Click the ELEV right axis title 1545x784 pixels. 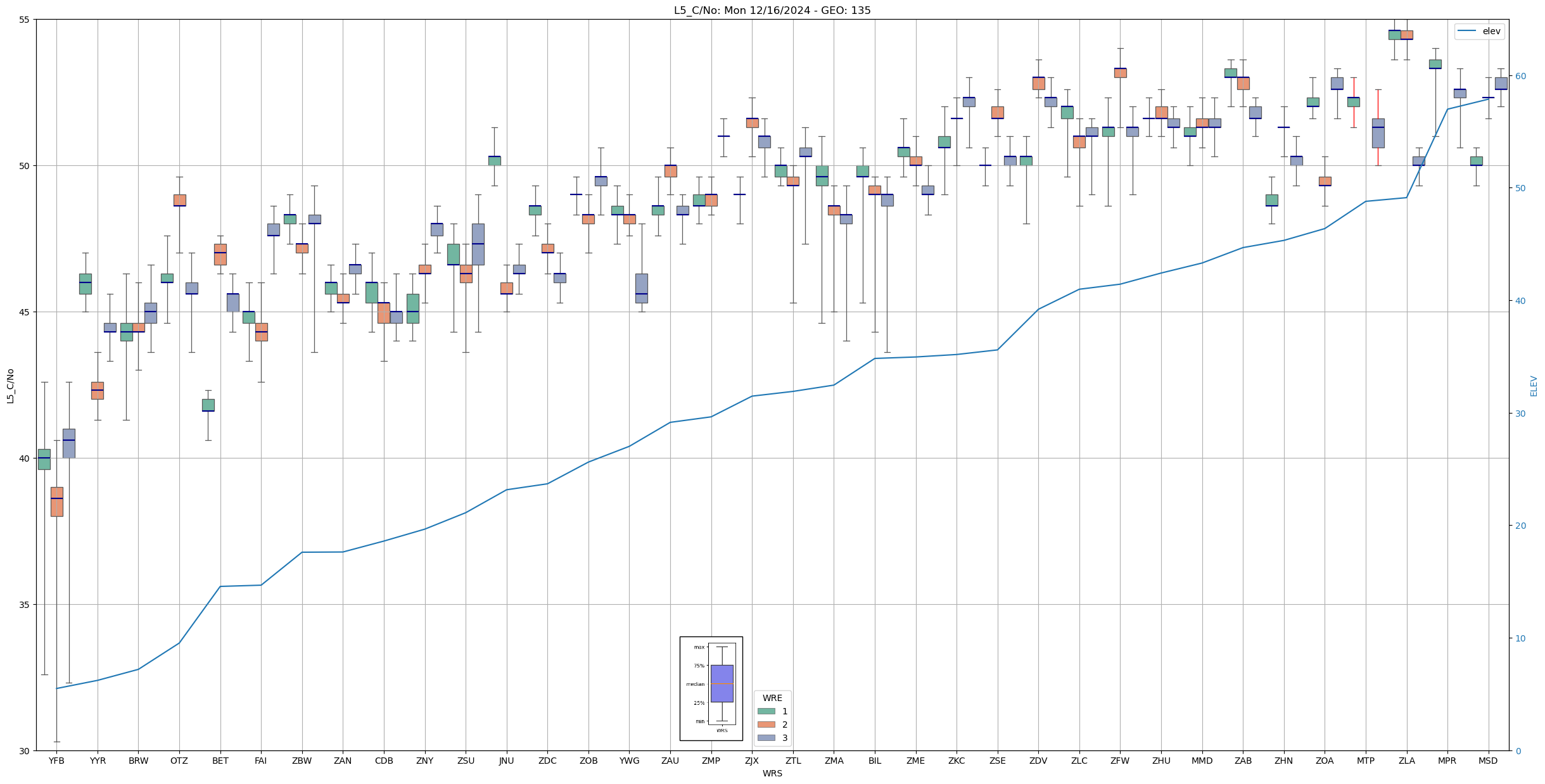pos(1534,386)
